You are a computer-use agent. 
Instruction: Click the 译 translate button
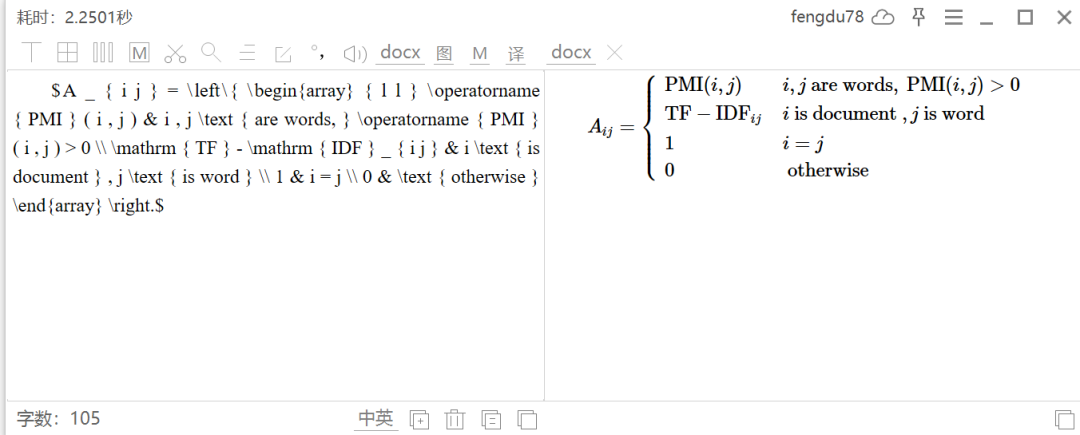coord(516,54)
